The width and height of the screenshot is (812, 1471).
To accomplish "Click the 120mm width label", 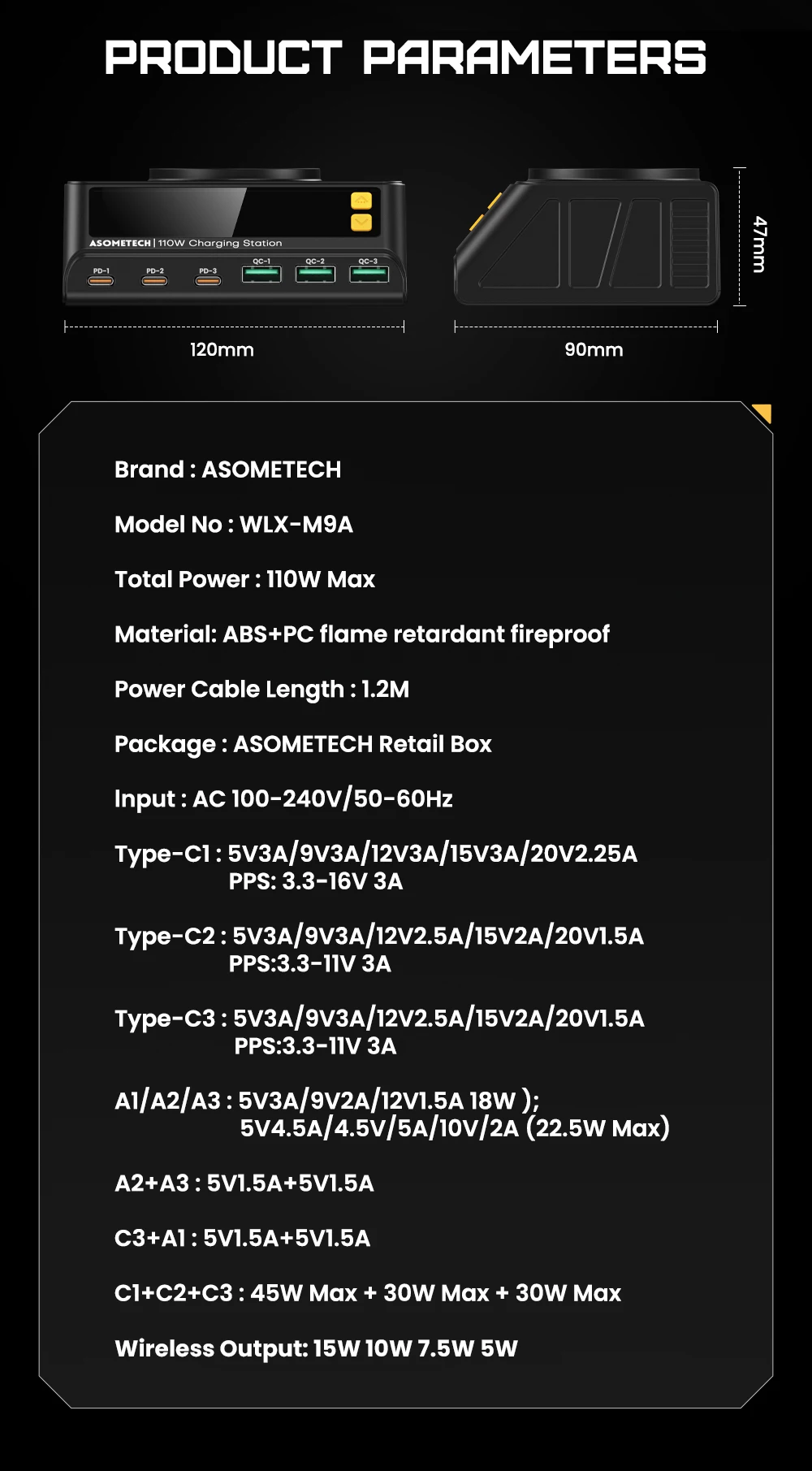I will (222, 350).
